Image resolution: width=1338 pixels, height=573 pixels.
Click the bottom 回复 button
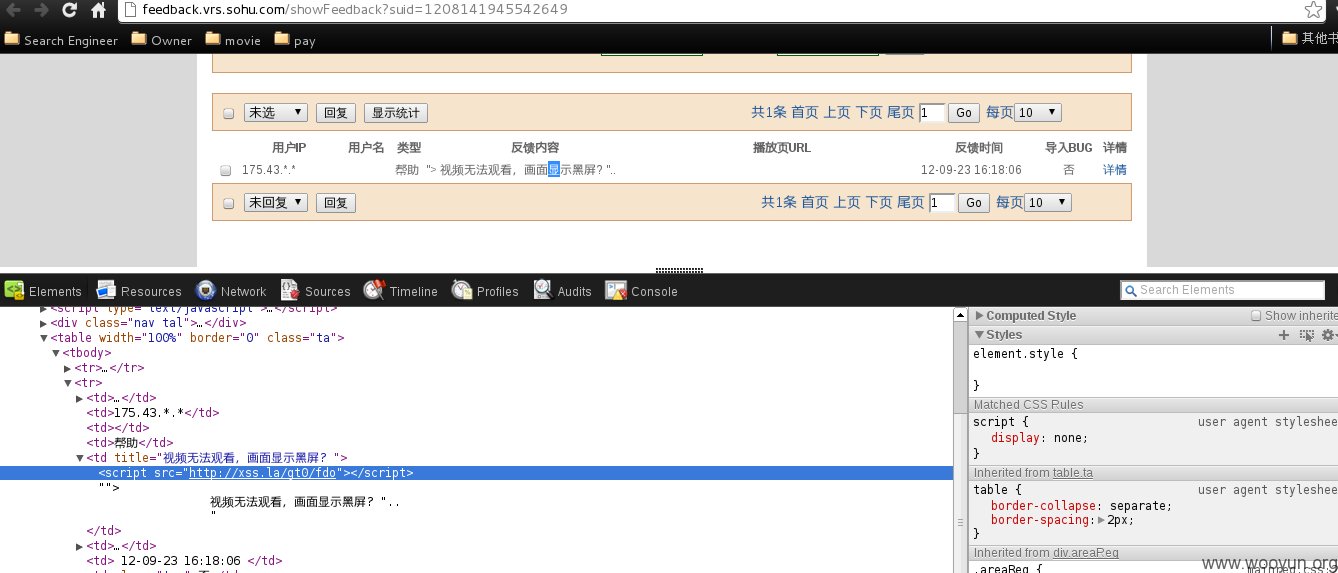[x=335, y=203]
